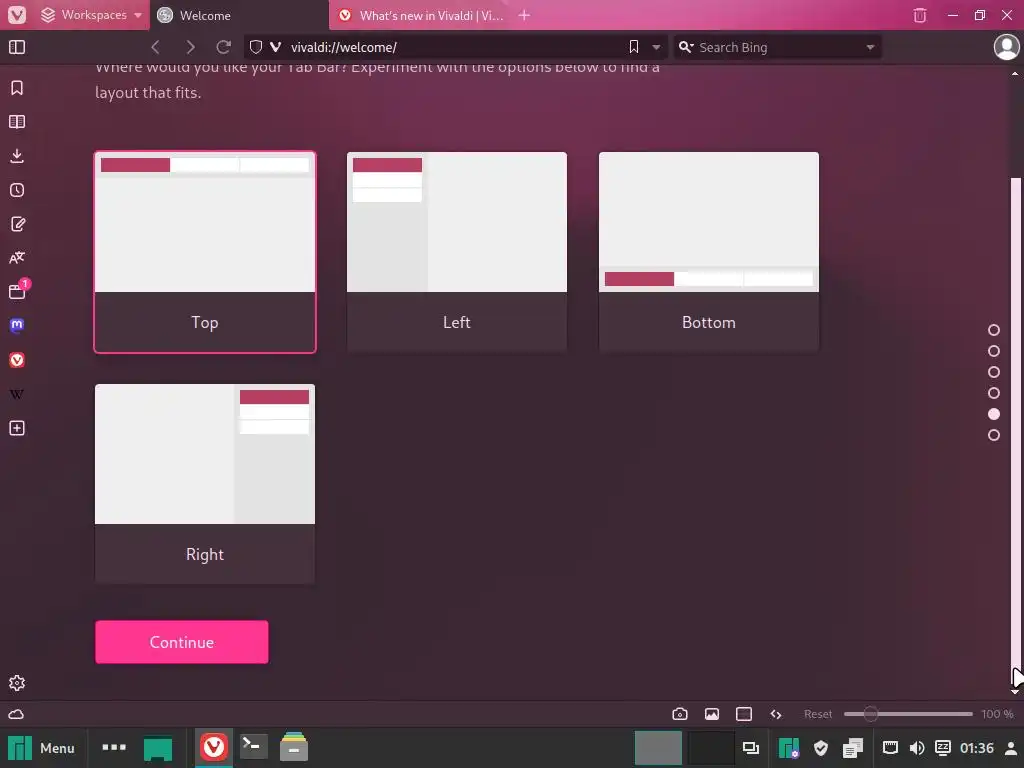Viewport: 1024px width, 768px height.
Task: Open the file manager taskbar icon
Action: tap(294, 747)
